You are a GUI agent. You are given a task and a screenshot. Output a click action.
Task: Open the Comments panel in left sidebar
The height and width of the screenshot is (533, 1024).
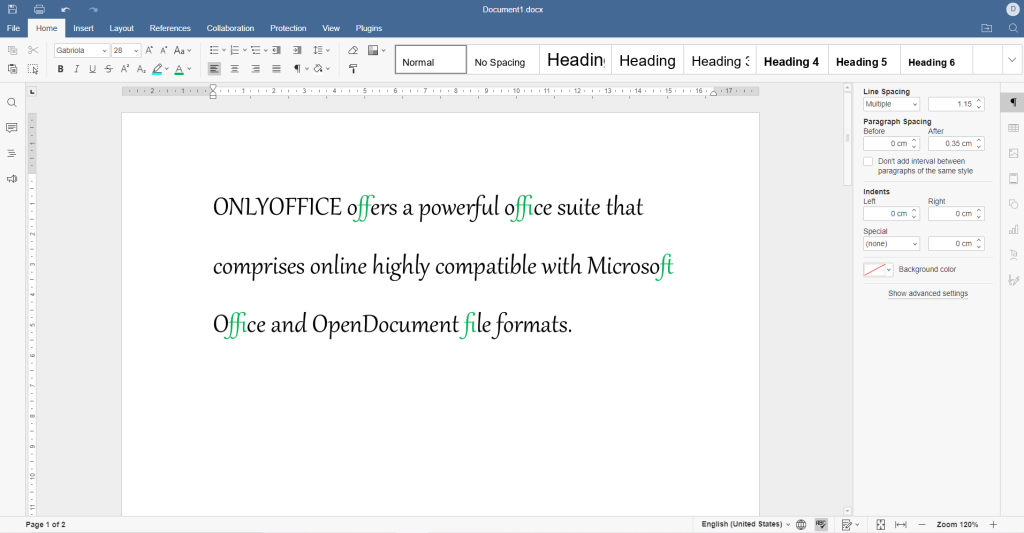12,128
